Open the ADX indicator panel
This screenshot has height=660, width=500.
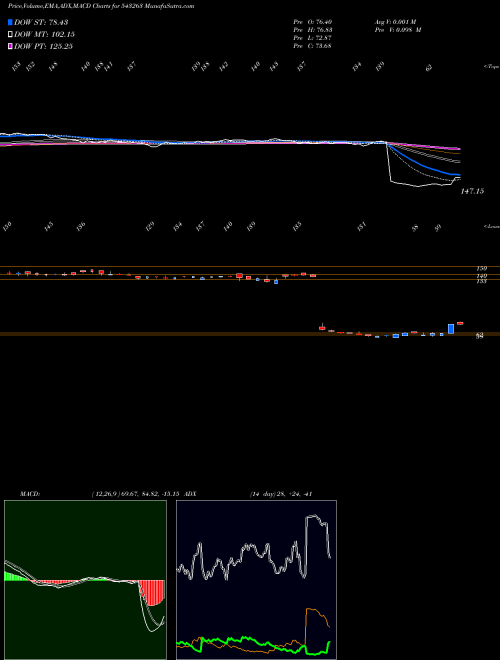[256, 580]
